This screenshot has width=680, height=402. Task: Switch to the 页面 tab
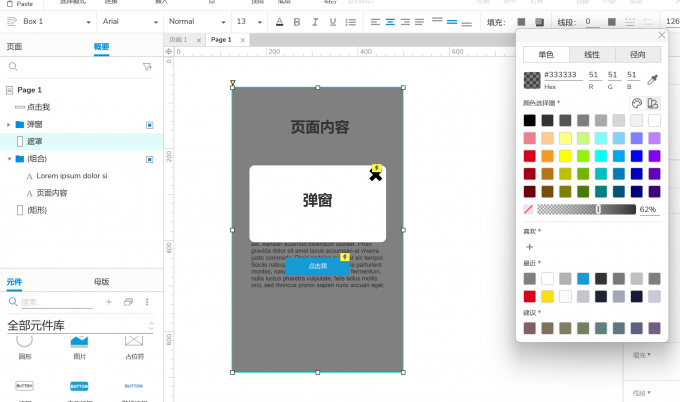[x=14, y=46]
